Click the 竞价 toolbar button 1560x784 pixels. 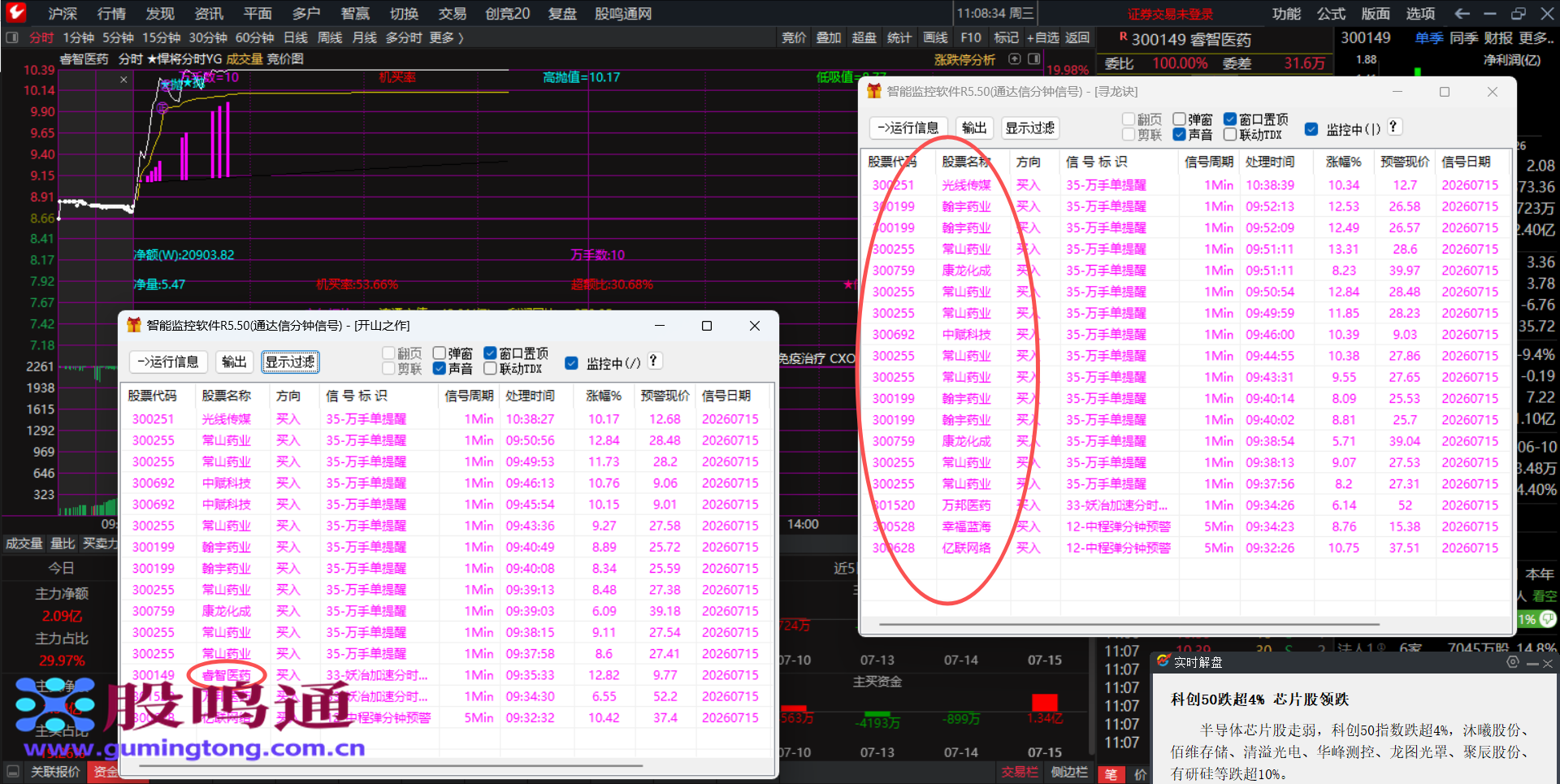[794, 37]
